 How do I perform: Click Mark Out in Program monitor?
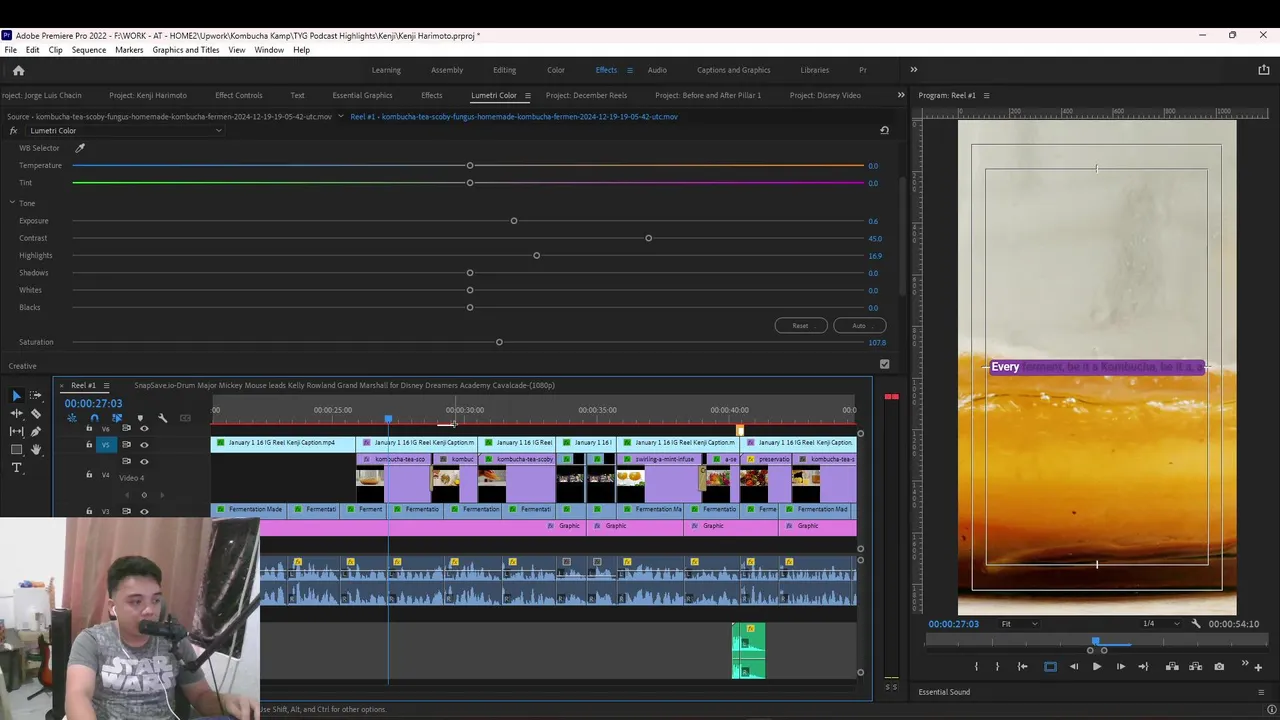[x=997, y=667]
